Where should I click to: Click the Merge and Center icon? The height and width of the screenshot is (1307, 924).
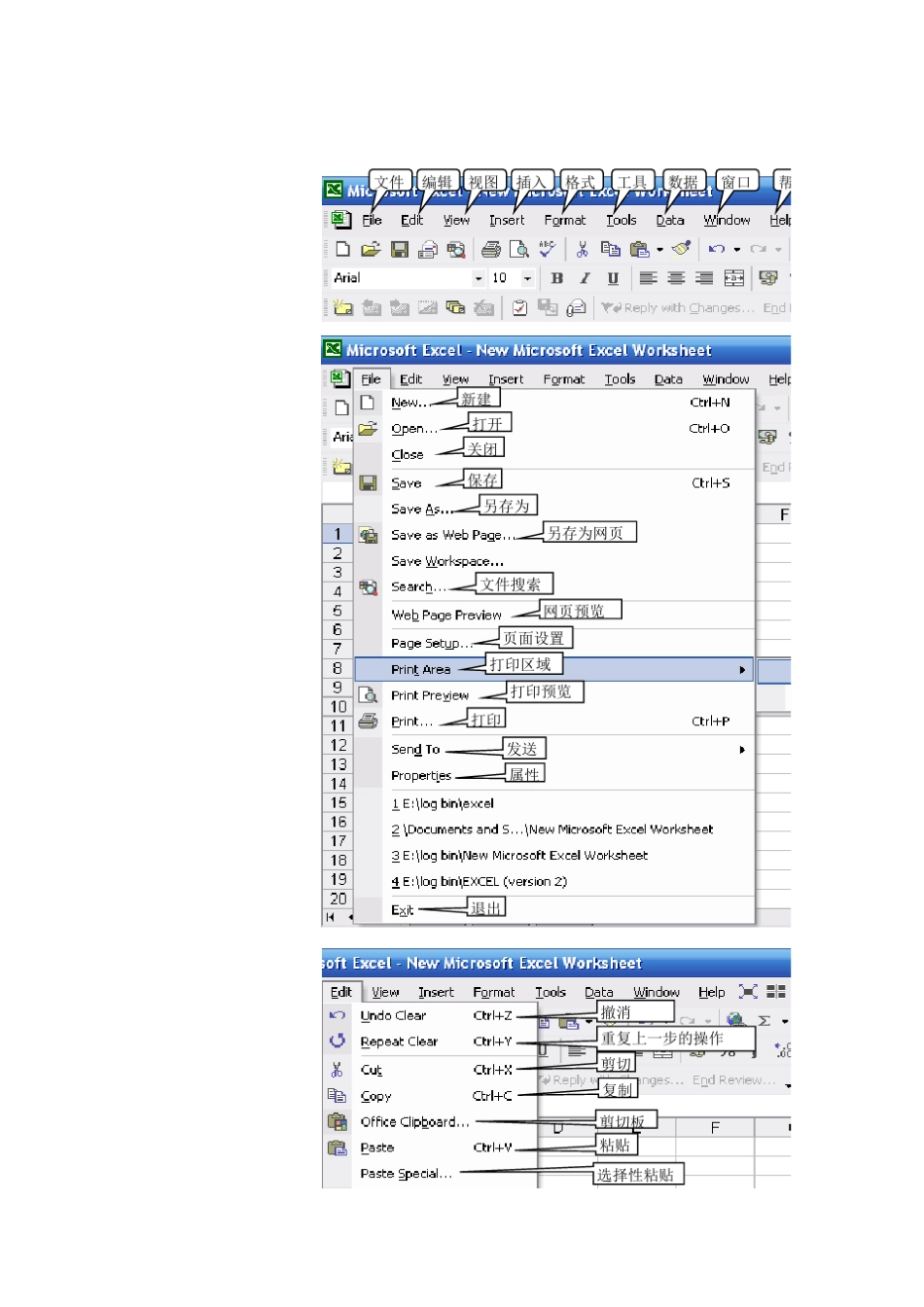click(733, 278)
